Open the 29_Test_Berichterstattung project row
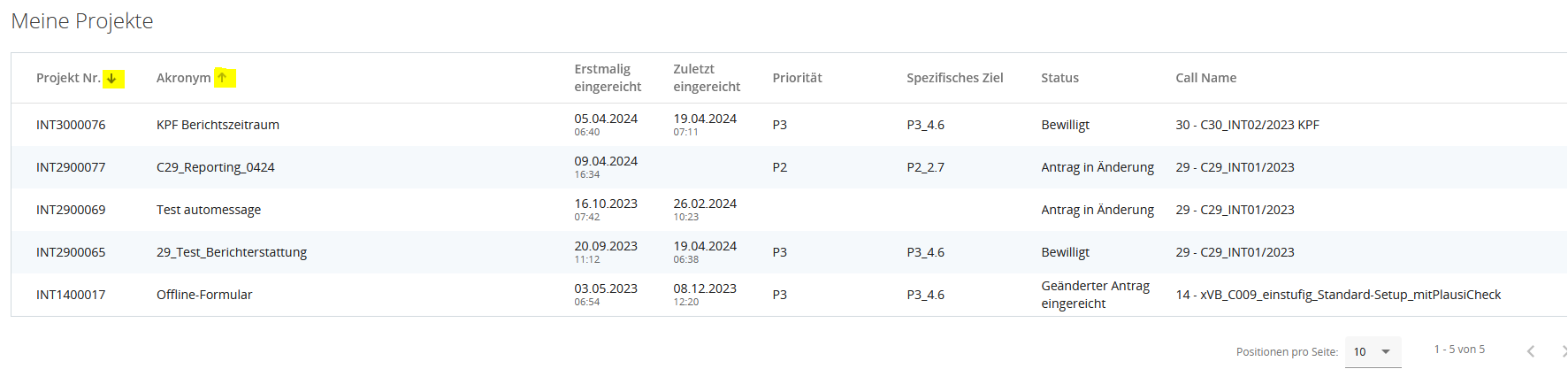 click(x=232, y=252)
